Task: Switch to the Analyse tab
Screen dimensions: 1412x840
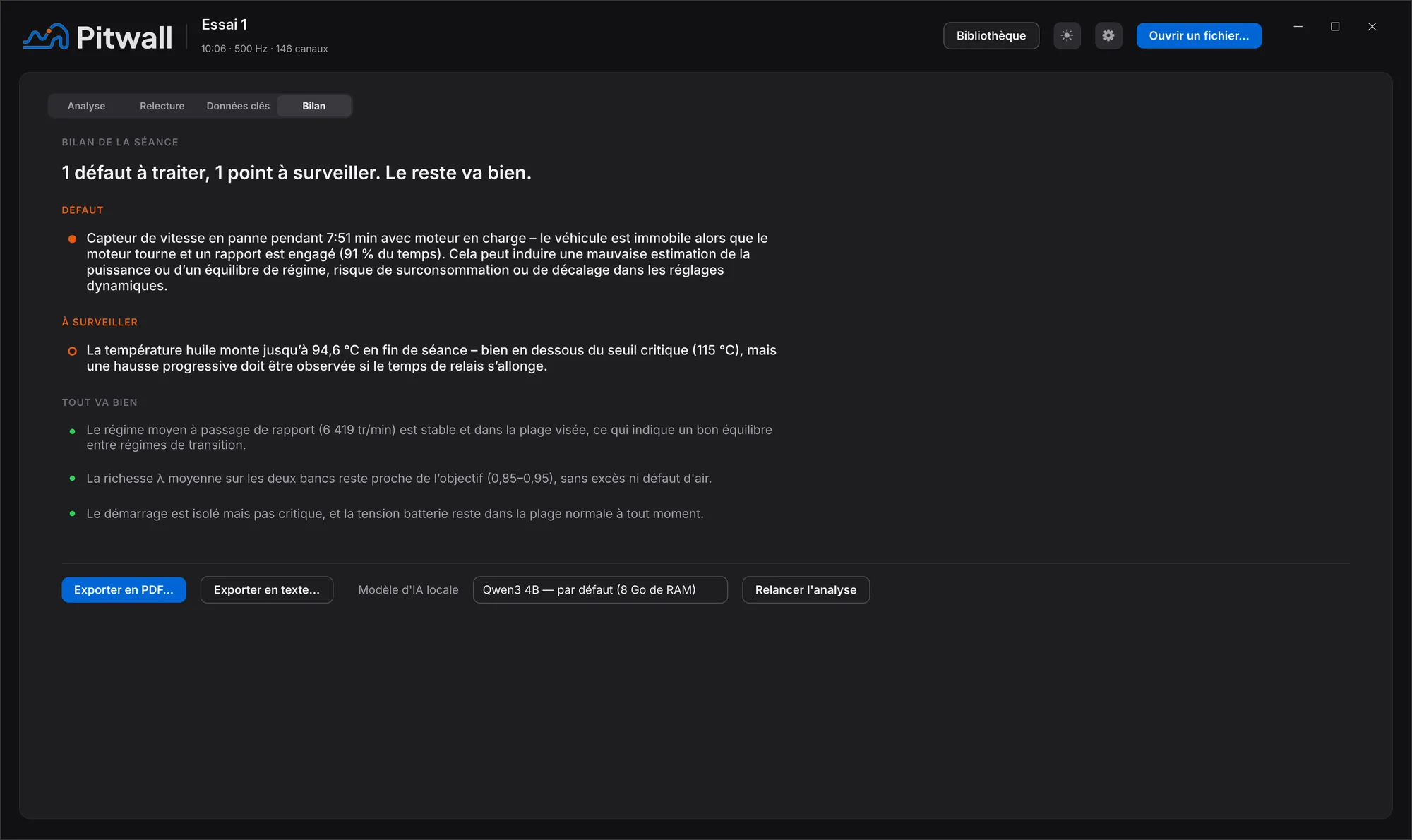Action: (86, 106)
